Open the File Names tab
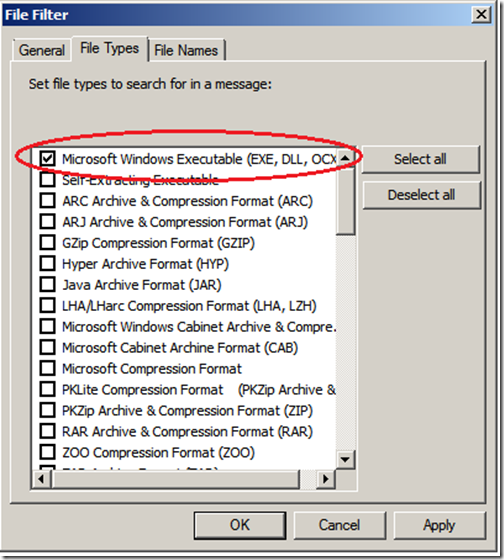The image size is (504, 560). [x=186, y=50]
